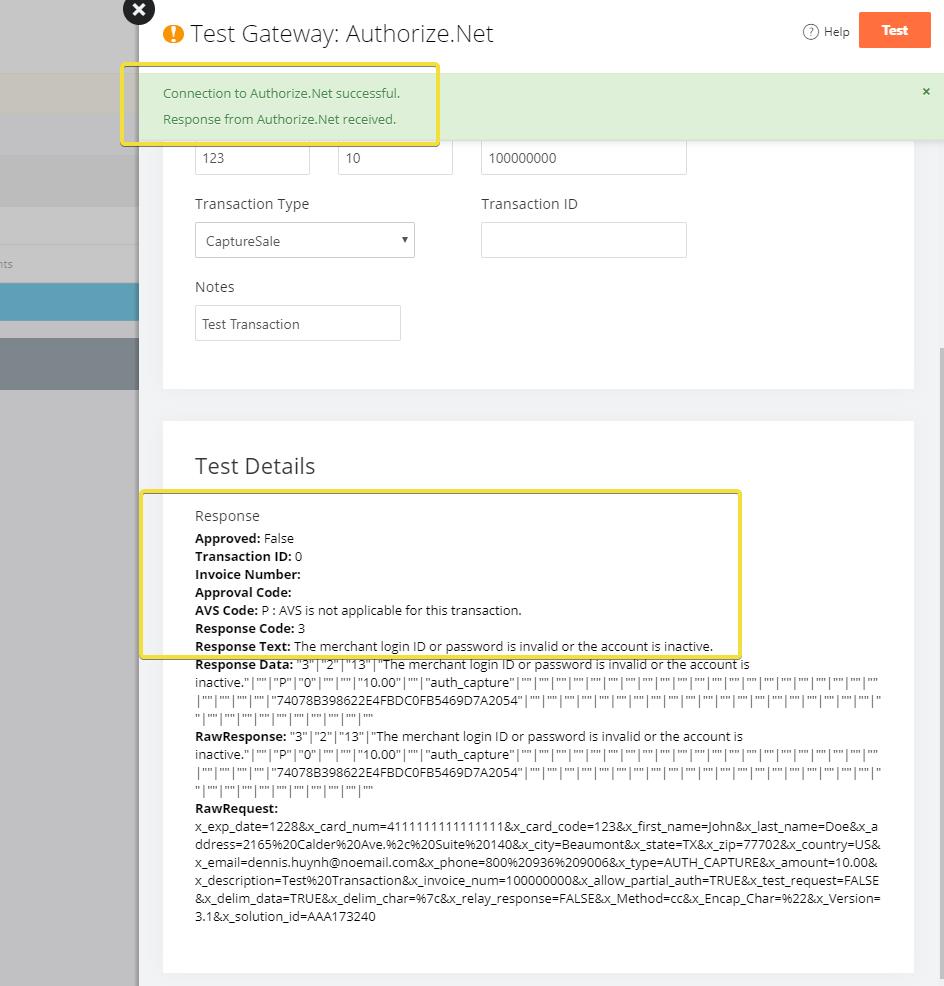Viewport: 944px width, 986px height.
Task: Open Help for gateway testing
Action: [x=826, y=32]
